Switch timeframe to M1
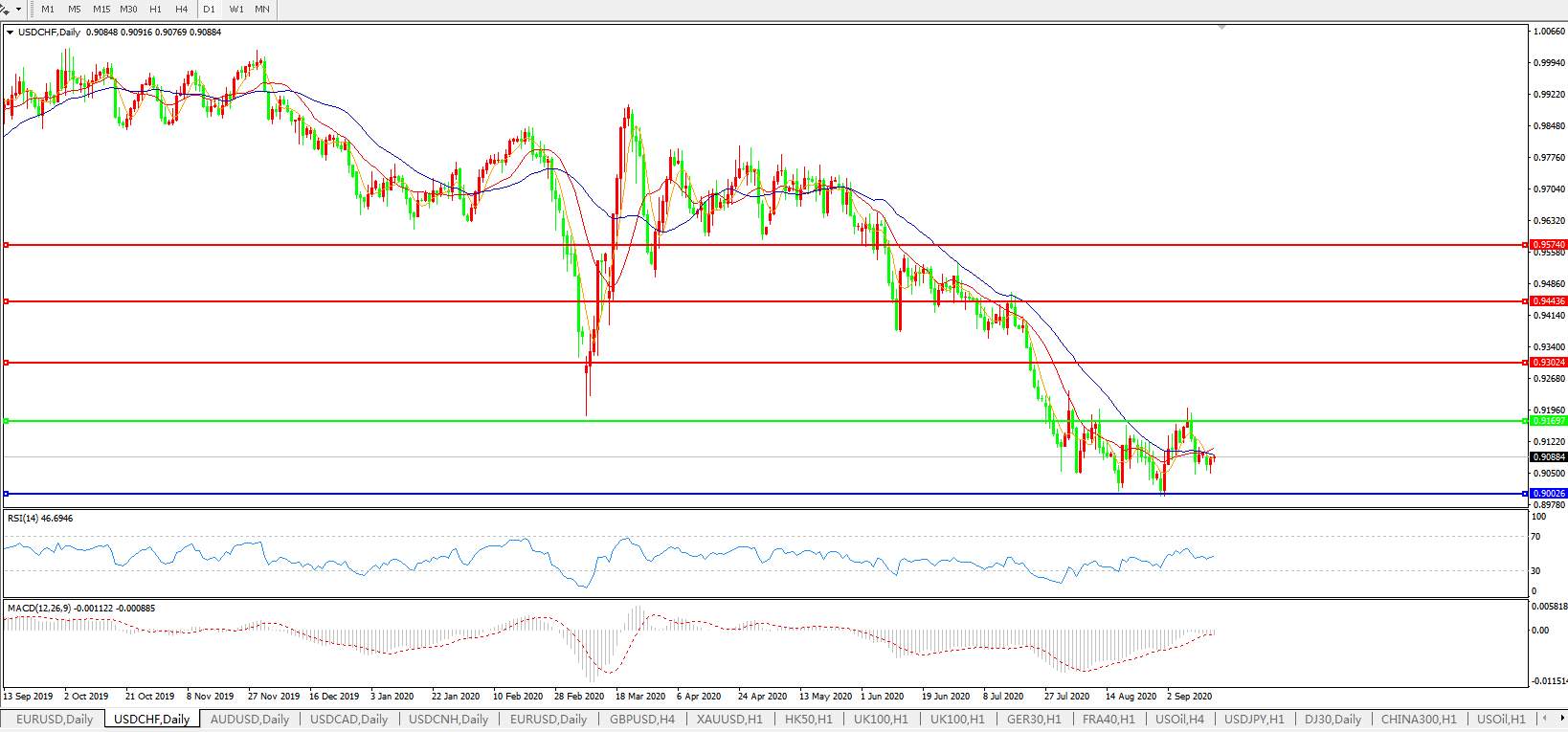Viewport: 1568px width, 732px height. (x=48, y=9)
